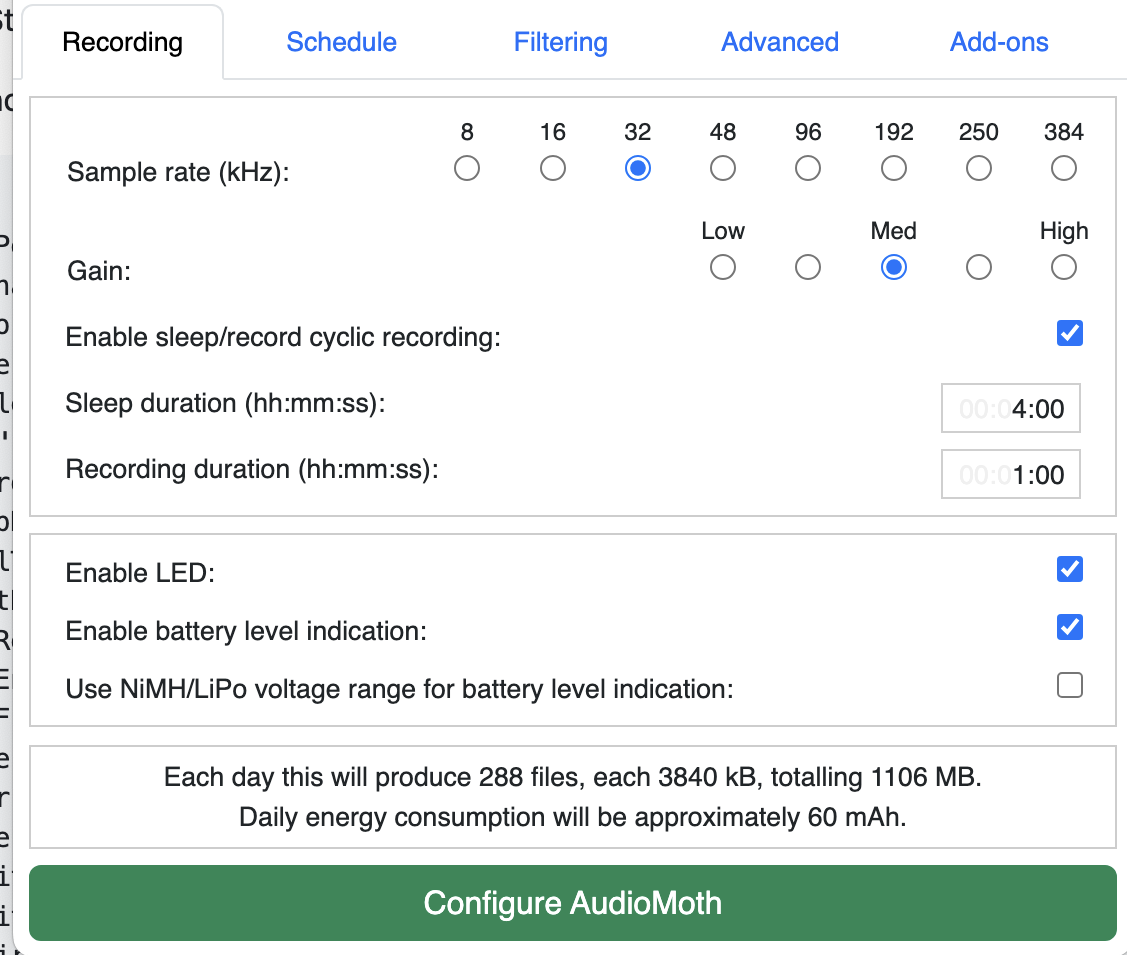This screenshot has width=1127, height=955.
Task: Select Med gain radio button
Action: (893, 267)
